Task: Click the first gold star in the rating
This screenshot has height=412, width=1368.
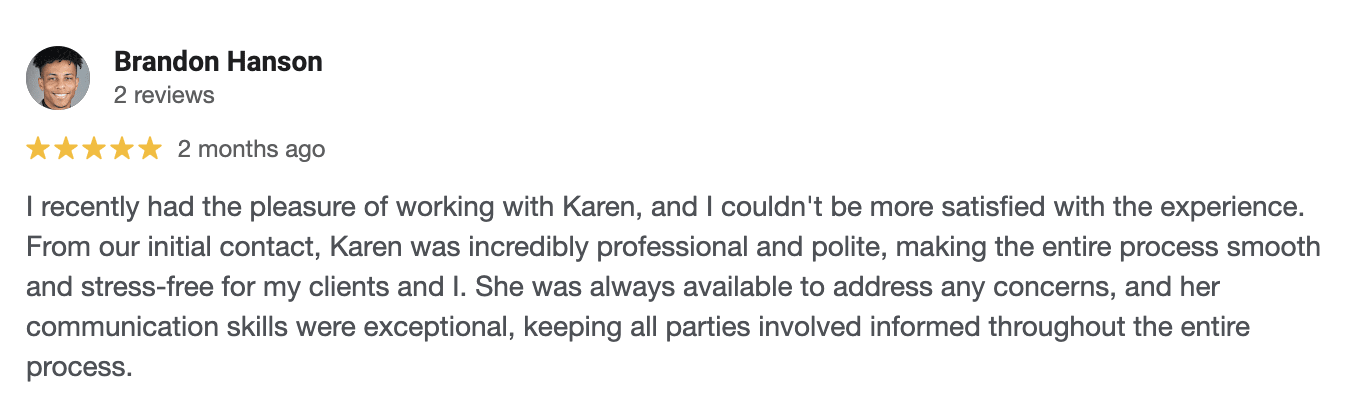Action: 38,150
